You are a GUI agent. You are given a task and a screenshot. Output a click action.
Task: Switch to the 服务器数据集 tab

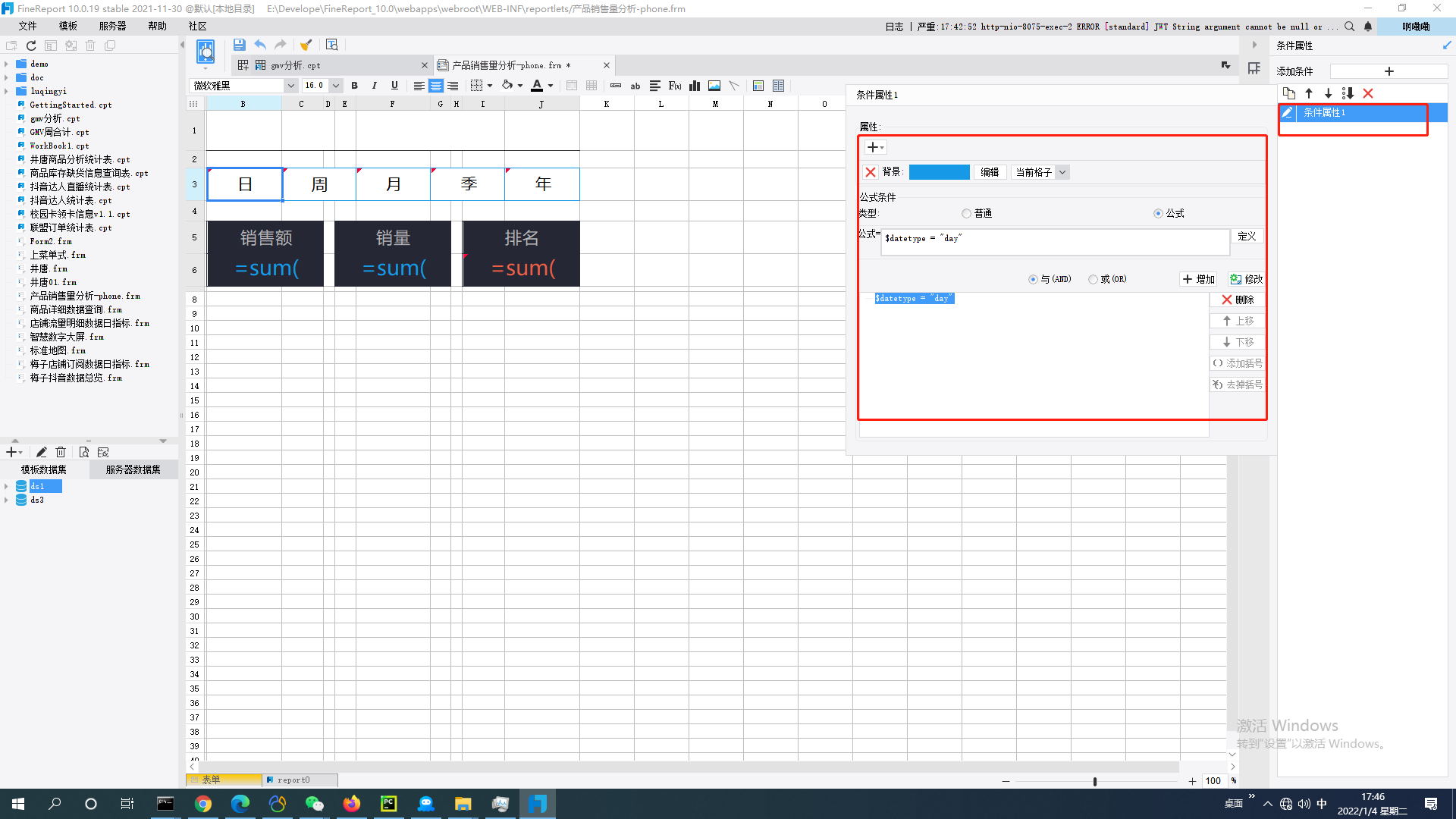click(133, 470)
